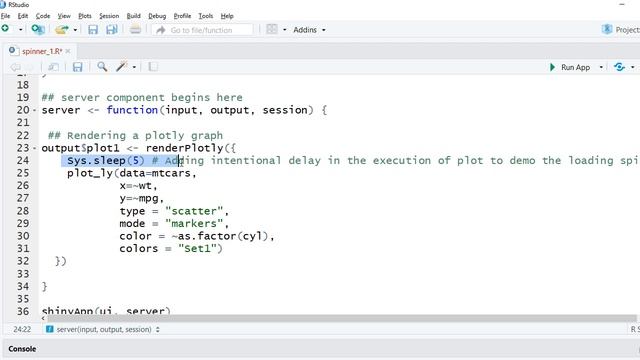Viewport: 640px width, 360px height.
Task: Click the 24:22 cursor position indicator
Action: pyautogui.click(x=22, y=329)
